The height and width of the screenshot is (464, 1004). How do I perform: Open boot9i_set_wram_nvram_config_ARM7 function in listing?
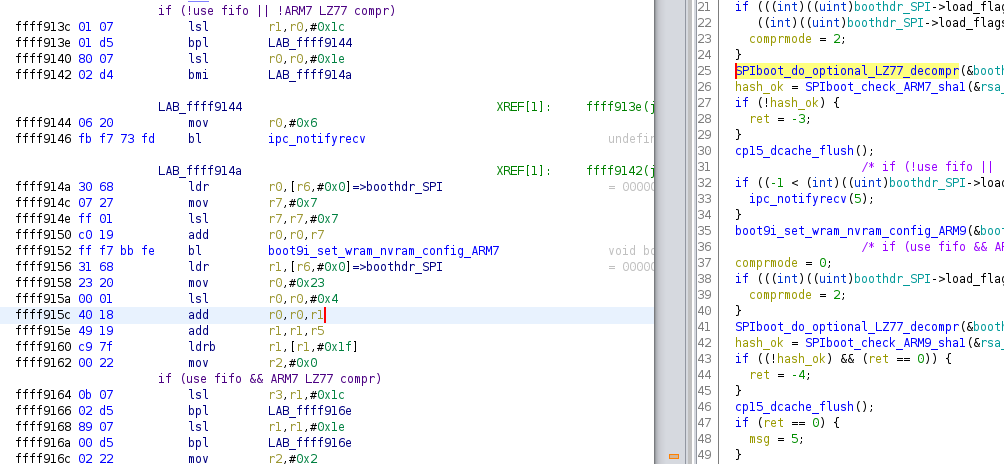click(383, 250)
